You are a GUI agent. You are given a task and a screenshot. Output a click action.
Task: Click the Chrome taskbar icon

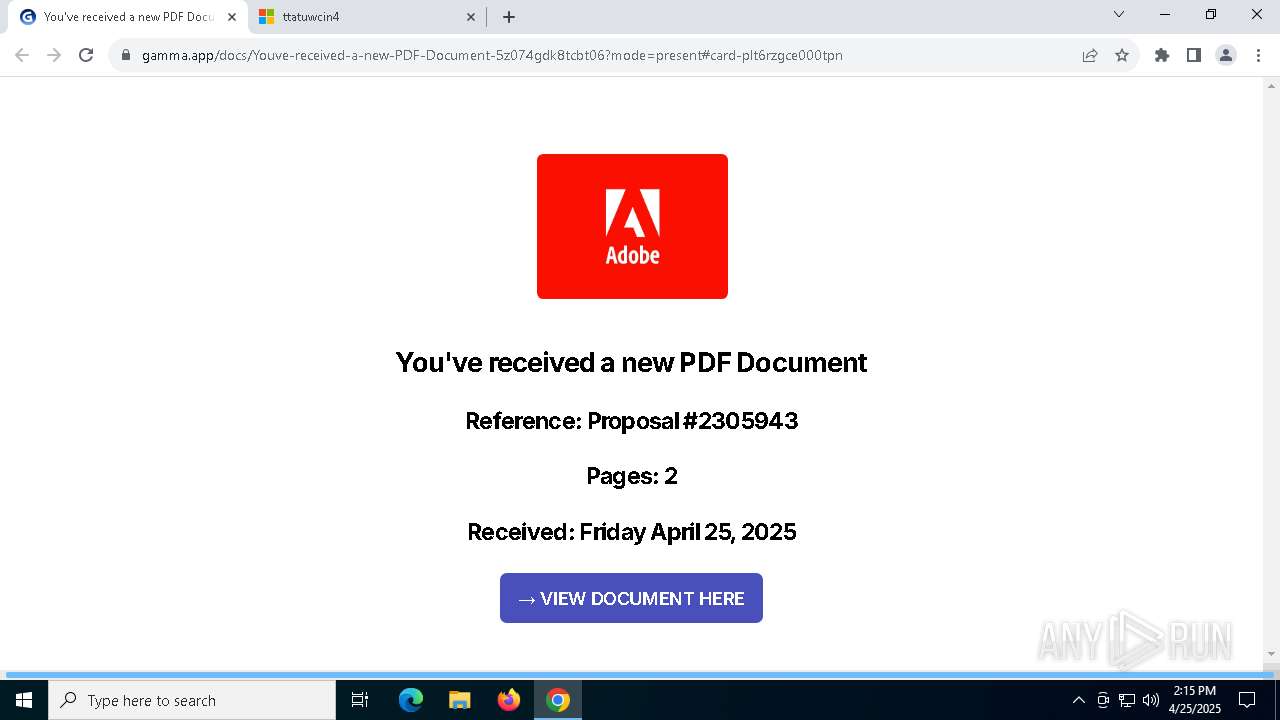[558, 700]
